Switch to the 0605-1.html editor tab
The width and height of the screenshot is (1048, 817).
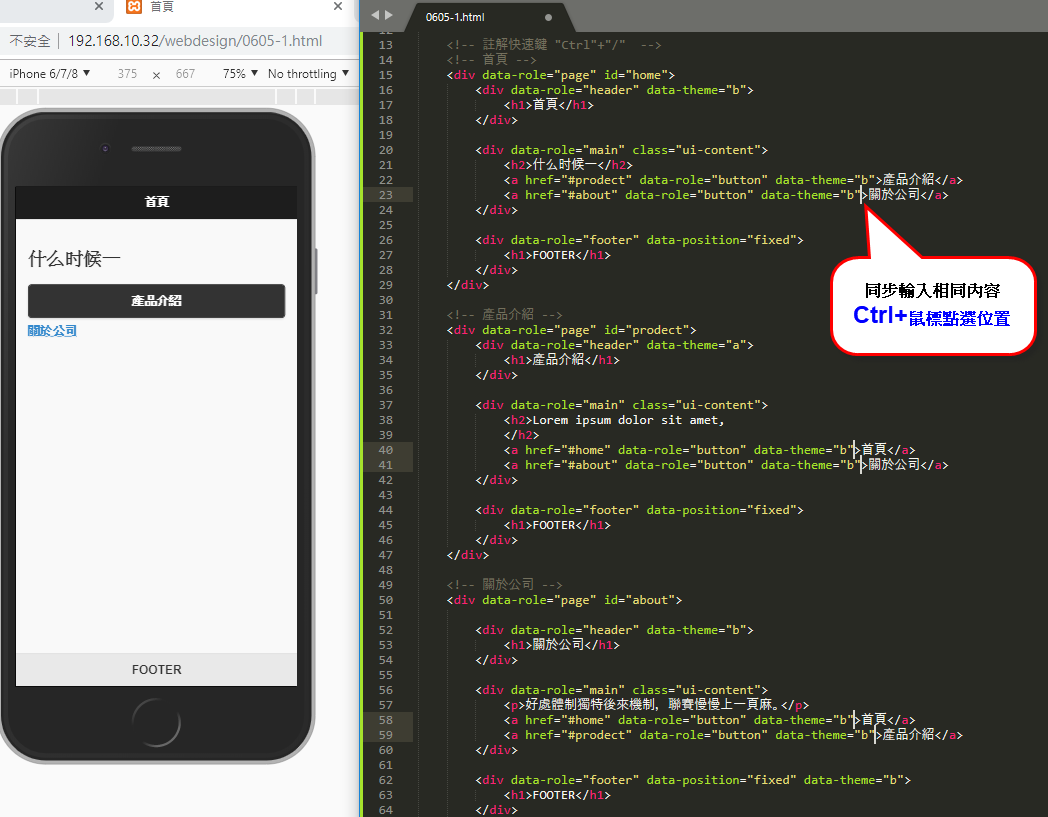[455, 17]
